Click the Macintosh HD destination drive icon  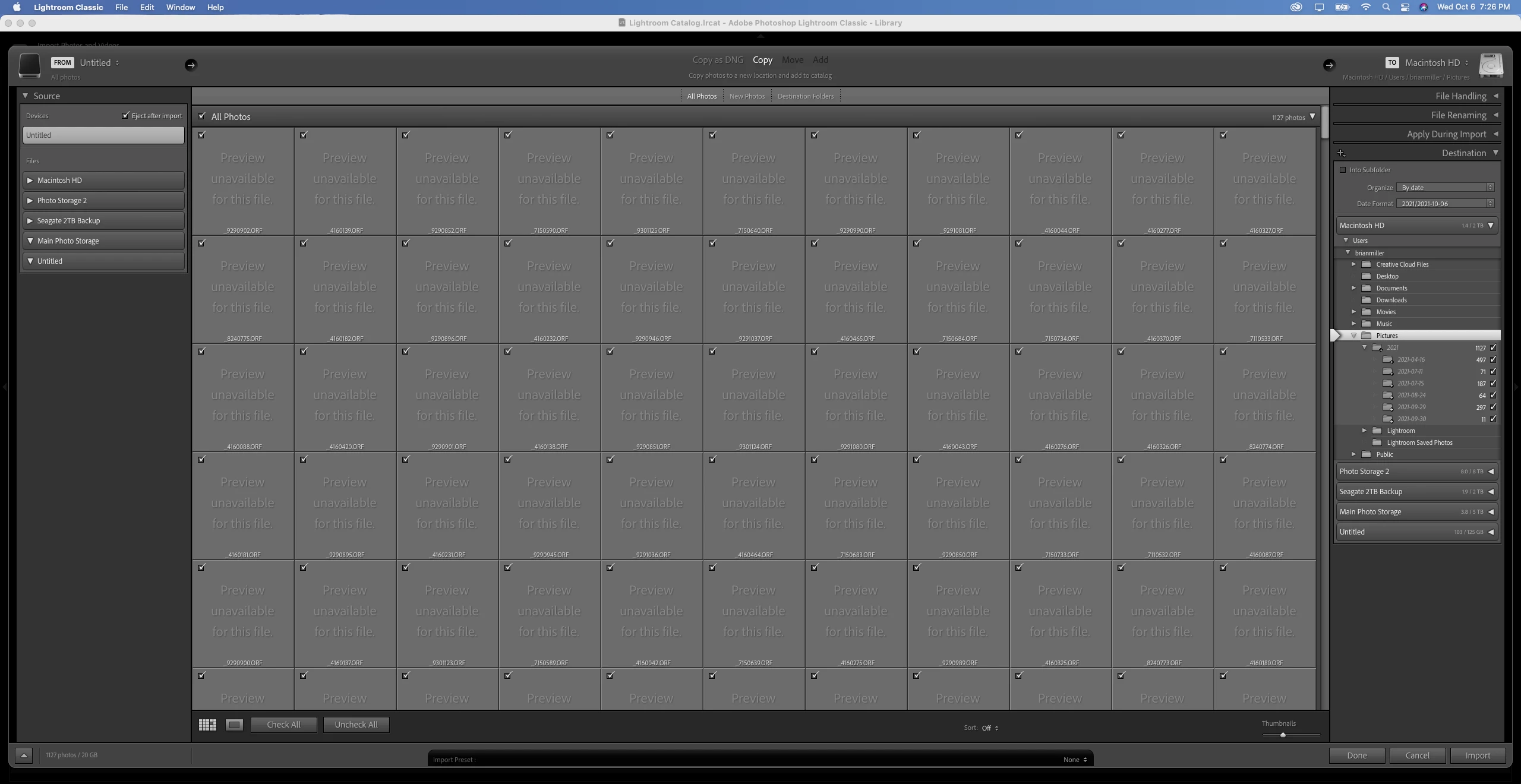pyautogui.click(x=1491, y=65)
